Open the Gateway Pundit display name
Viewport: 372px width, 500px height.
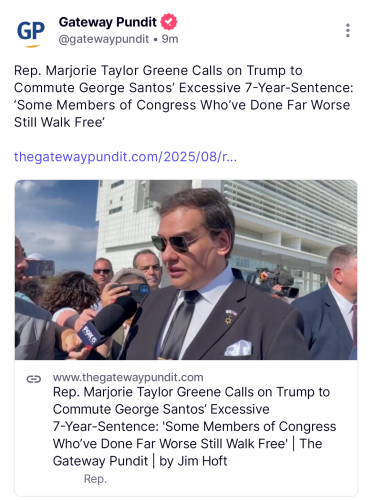pos(107,22)
